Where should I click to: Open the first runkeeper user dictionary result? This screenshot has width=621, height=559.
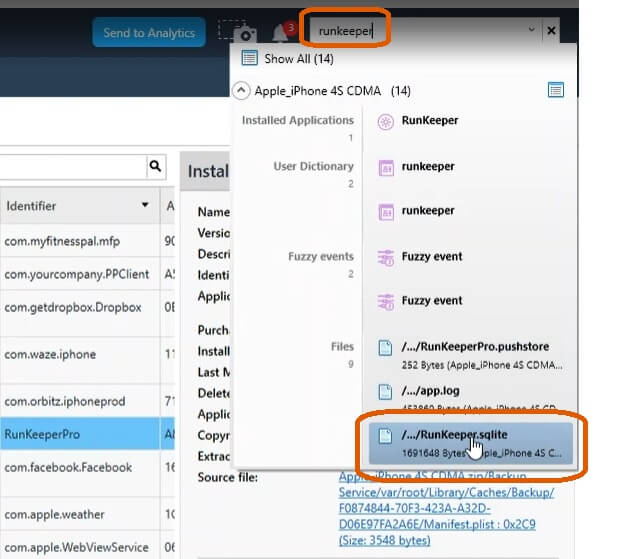tap(427, 167)
